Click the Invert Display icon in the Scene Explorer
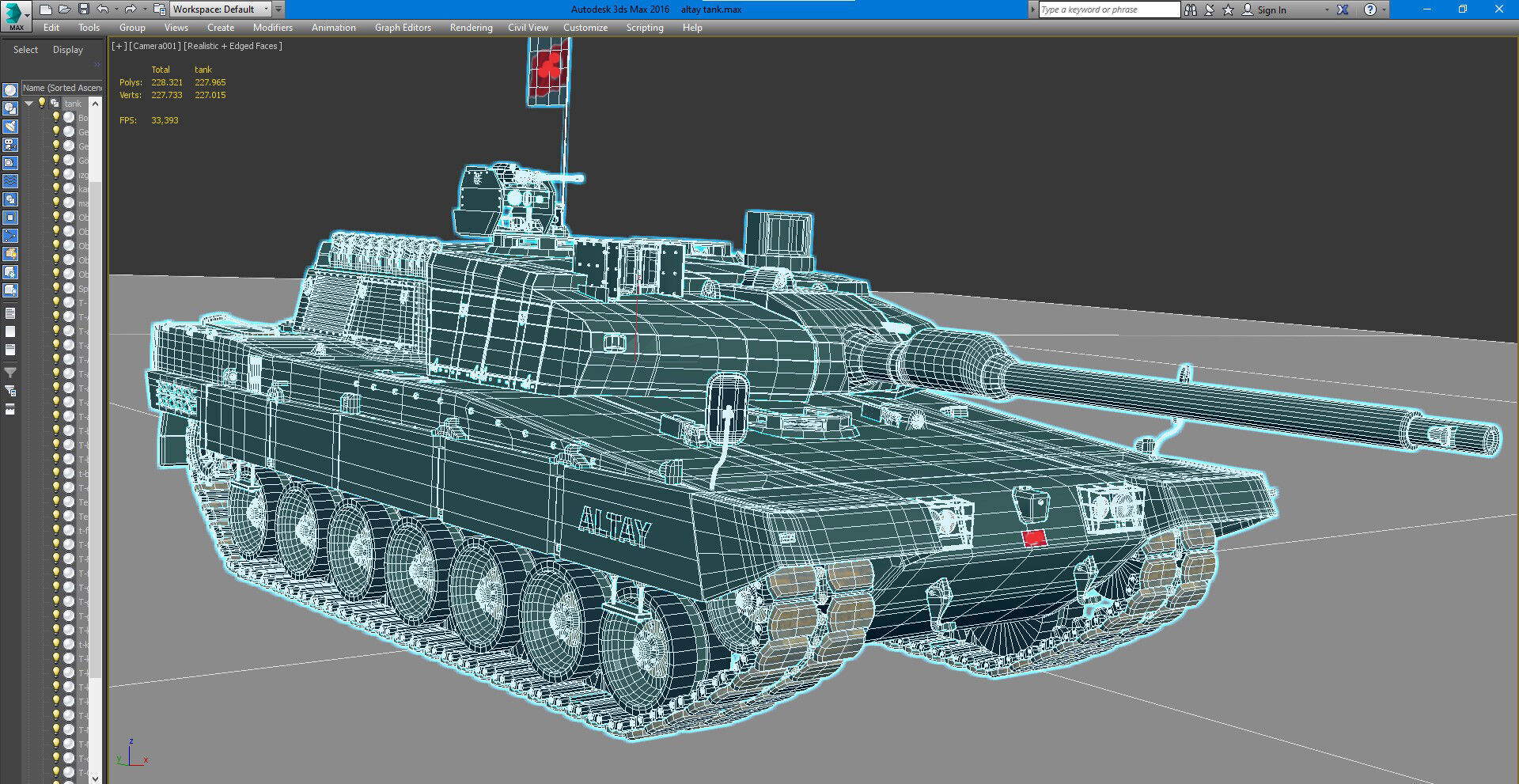This screenshot has width=1519, height=784. 10,350
